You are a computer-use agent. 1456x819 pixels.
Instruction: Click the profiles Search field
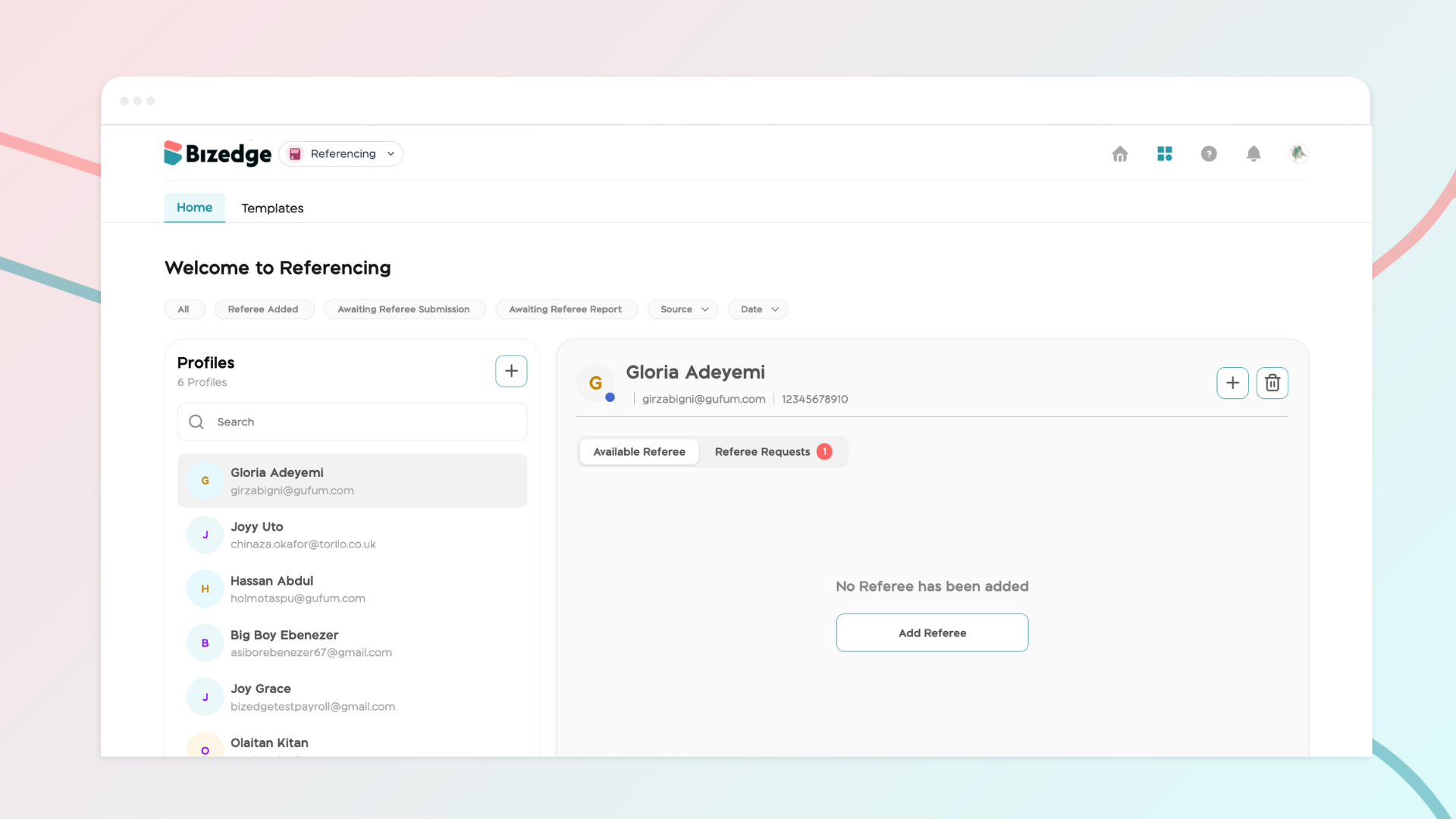352,422
